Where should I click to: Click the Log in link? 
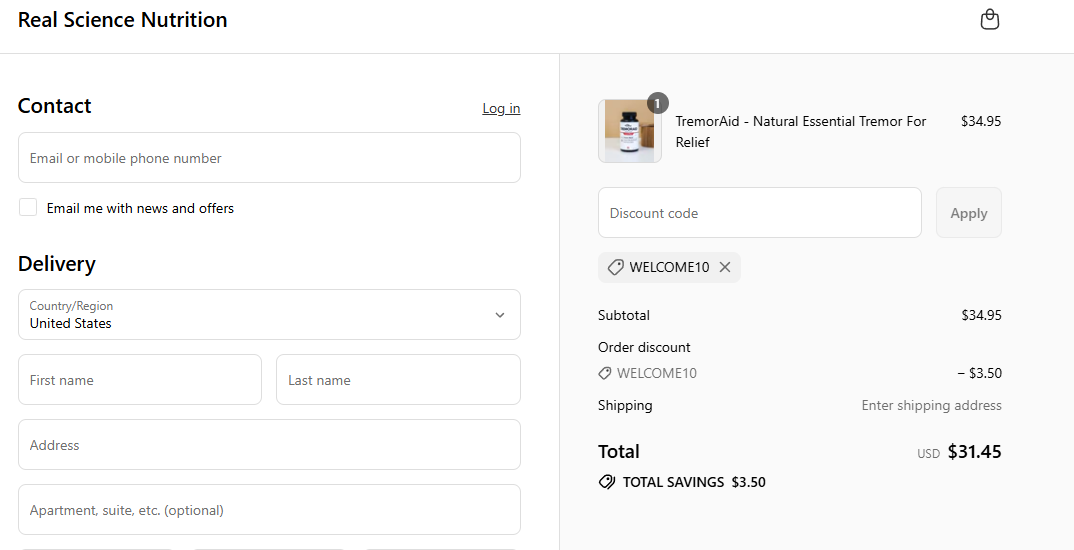(501, 108)
